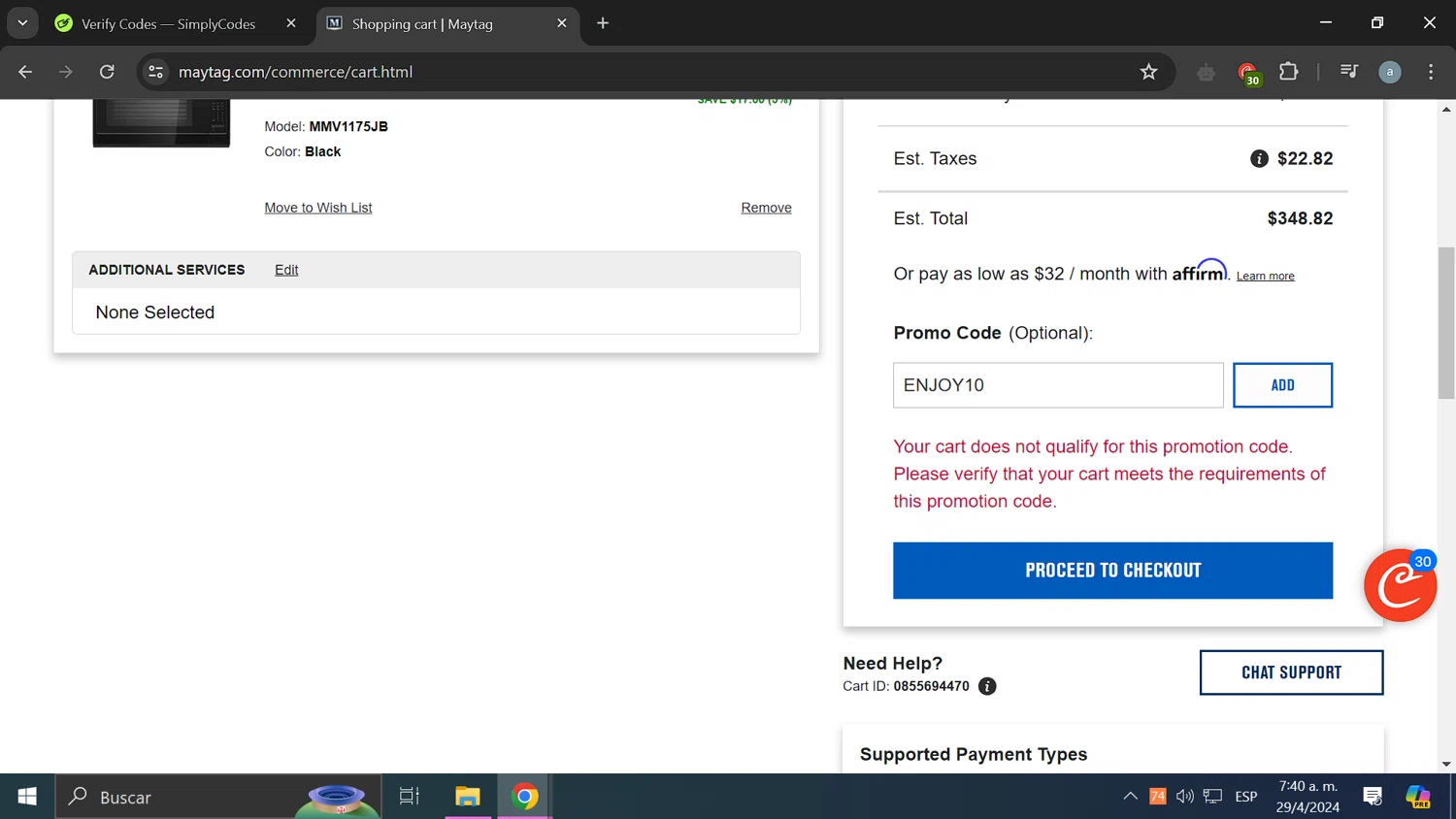Click the gray extension icon beside the star
Image resolution: width=1456 pixels, height=819 pixels.
[x=1206, y=72]
